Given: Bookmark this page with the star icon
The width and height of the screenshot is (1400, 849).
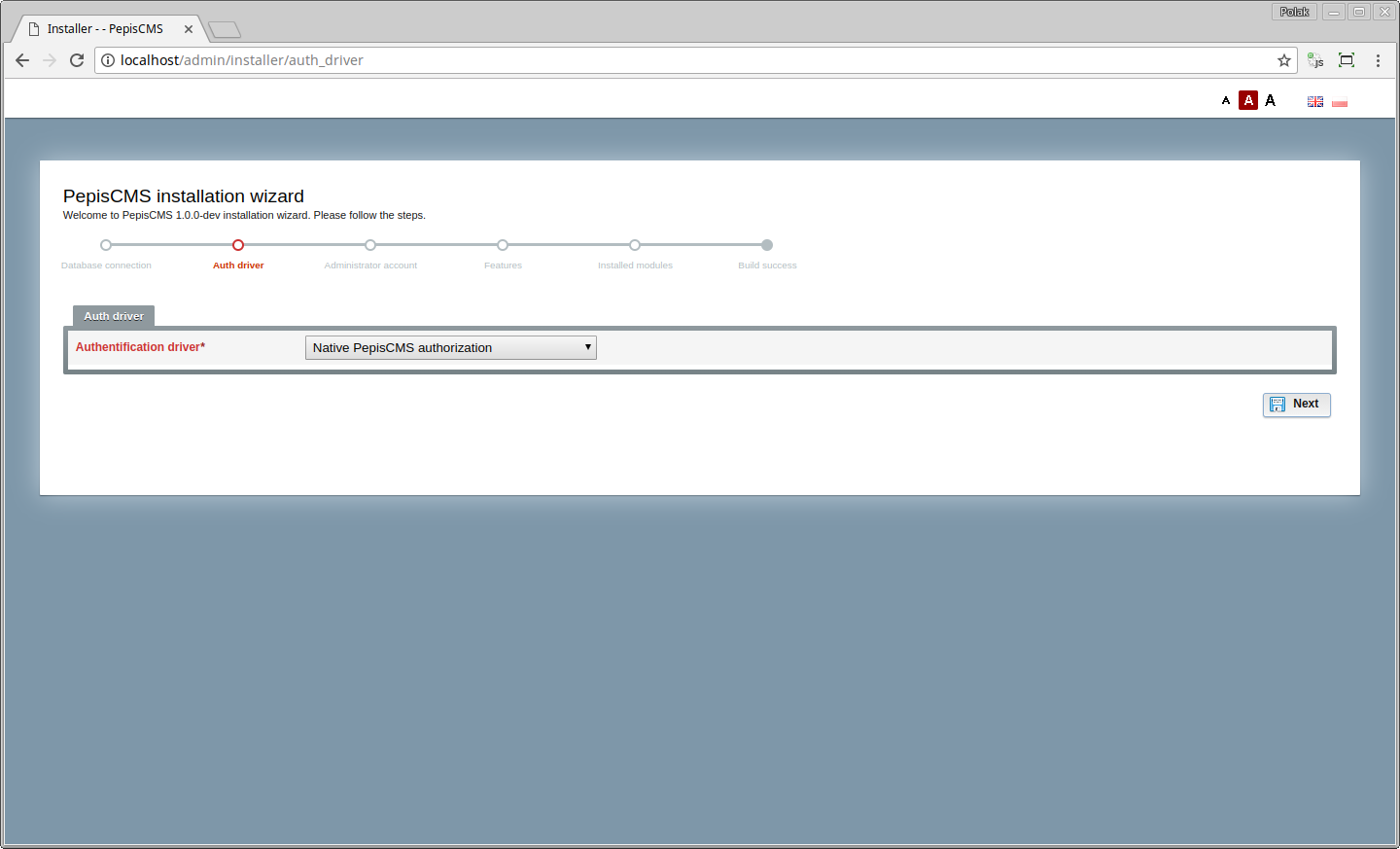Looking at the screenshot, I should 1284,60.
